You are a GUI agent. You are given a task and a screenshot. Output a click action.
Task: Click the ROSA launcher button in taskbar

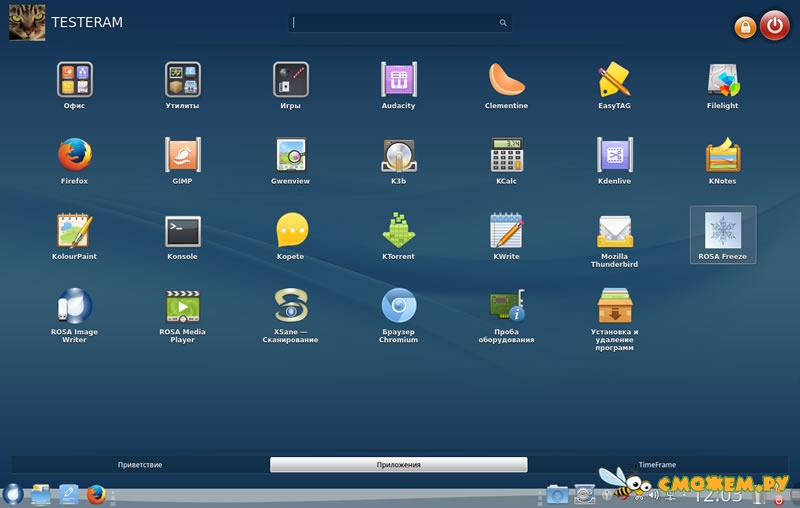pyautogui.click(x=13, y=494)
